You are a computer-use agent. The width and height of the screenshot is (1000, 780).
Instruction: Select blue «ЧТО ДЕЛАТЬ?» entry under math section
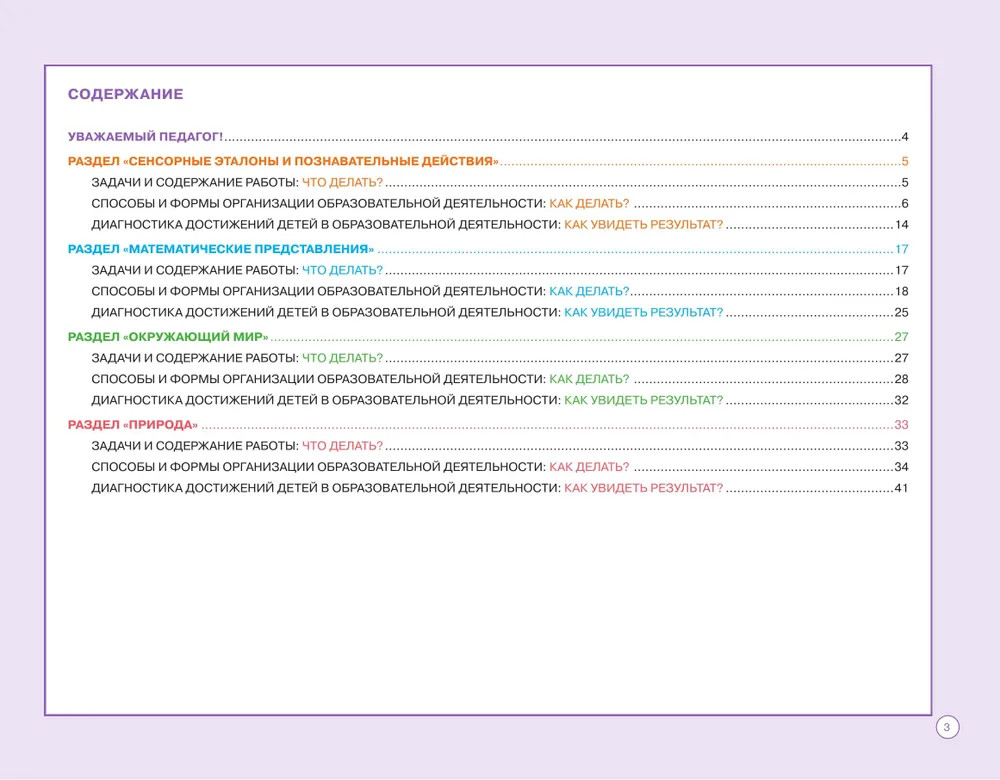click(x=342, y=271)
